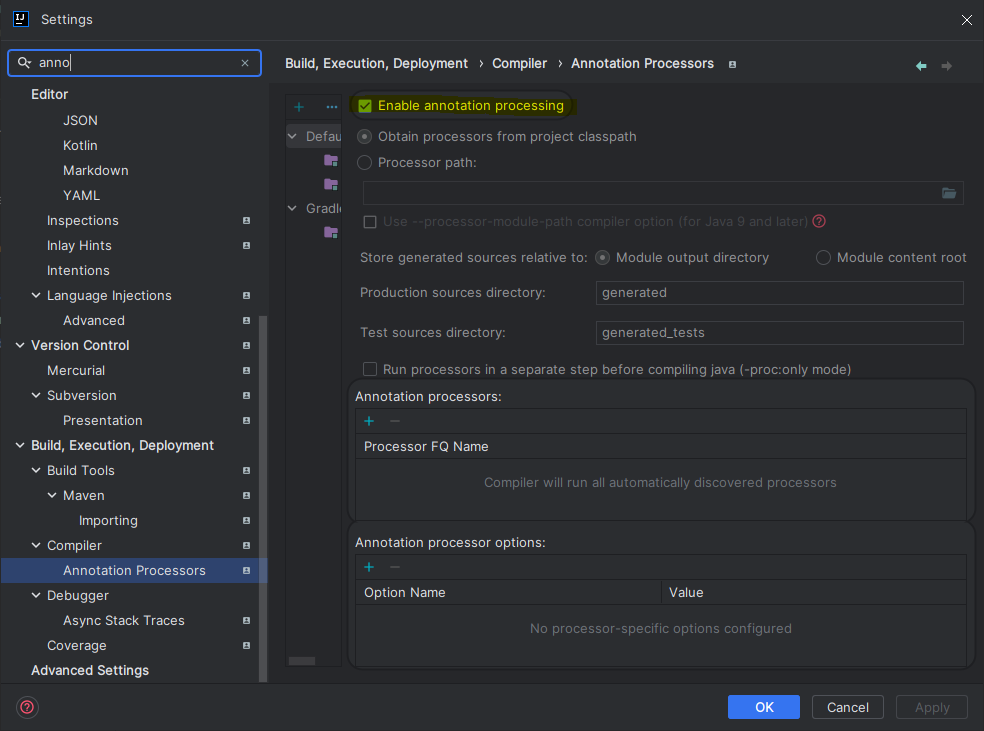Click project icon next to Inspections

click(246, 220)
